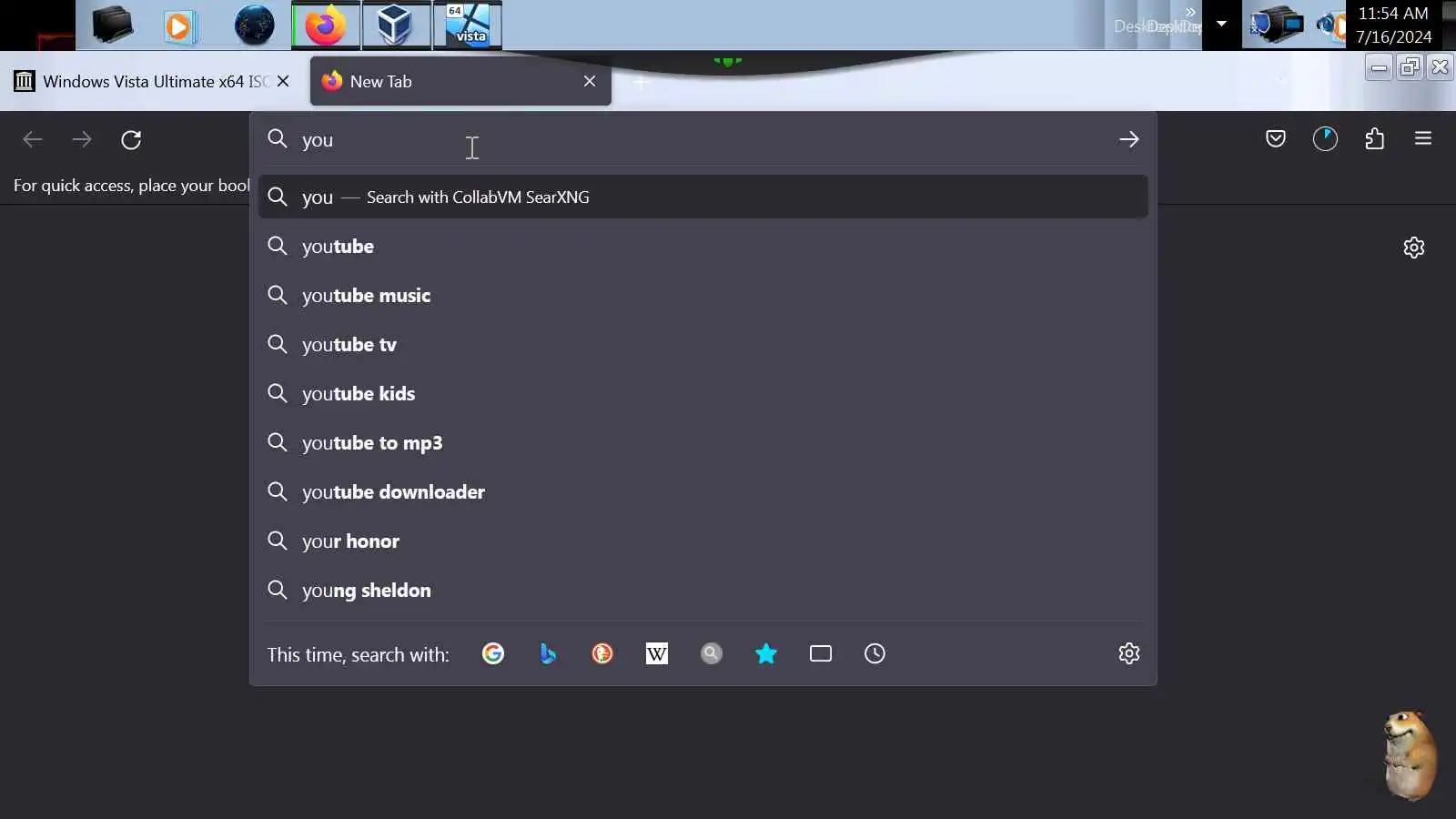
Task: Search in Bookmarks via star icon
Action: click(766, 653)
